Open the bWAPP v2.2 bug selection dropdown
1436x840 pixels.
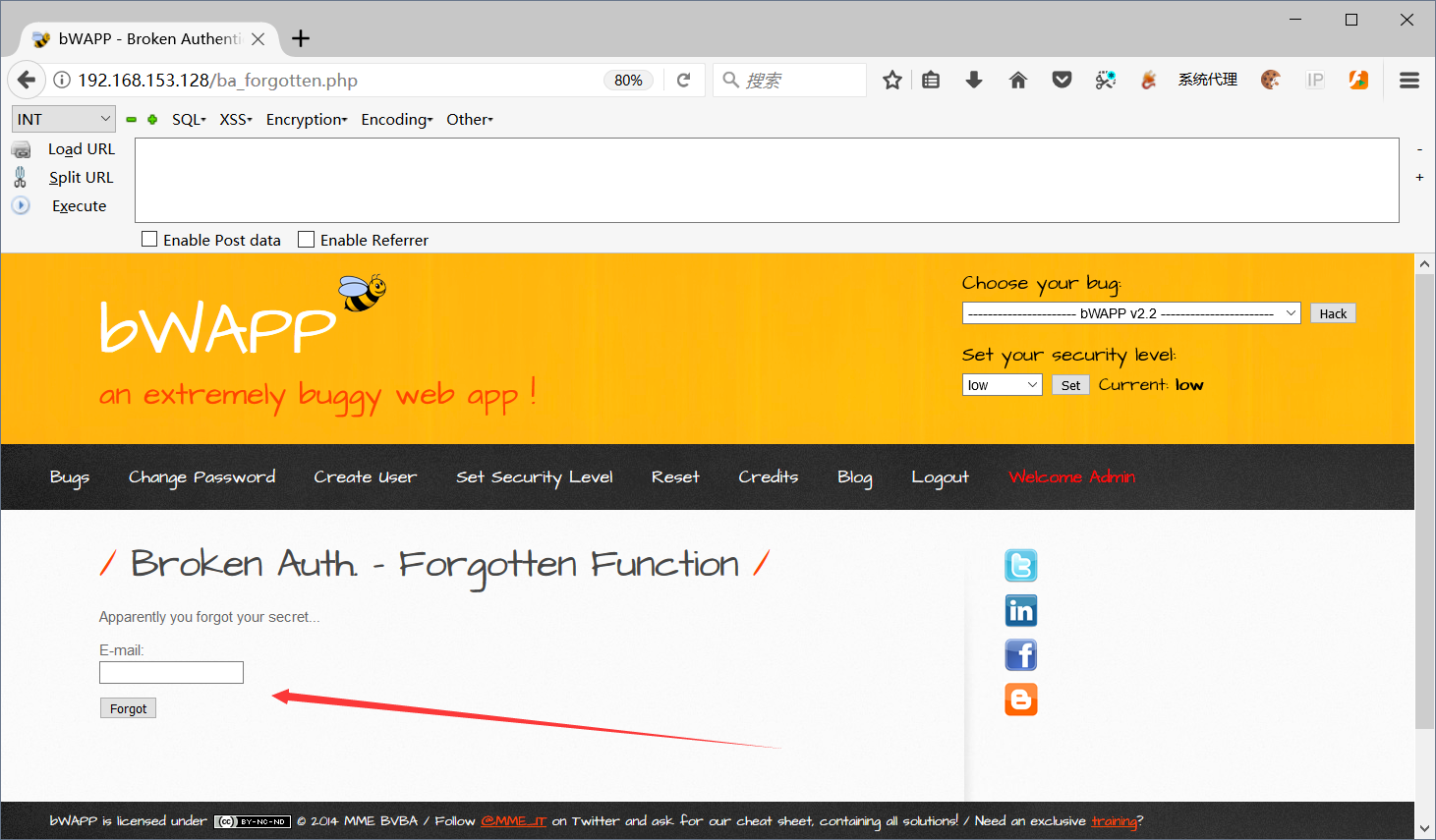[1131, 313]
